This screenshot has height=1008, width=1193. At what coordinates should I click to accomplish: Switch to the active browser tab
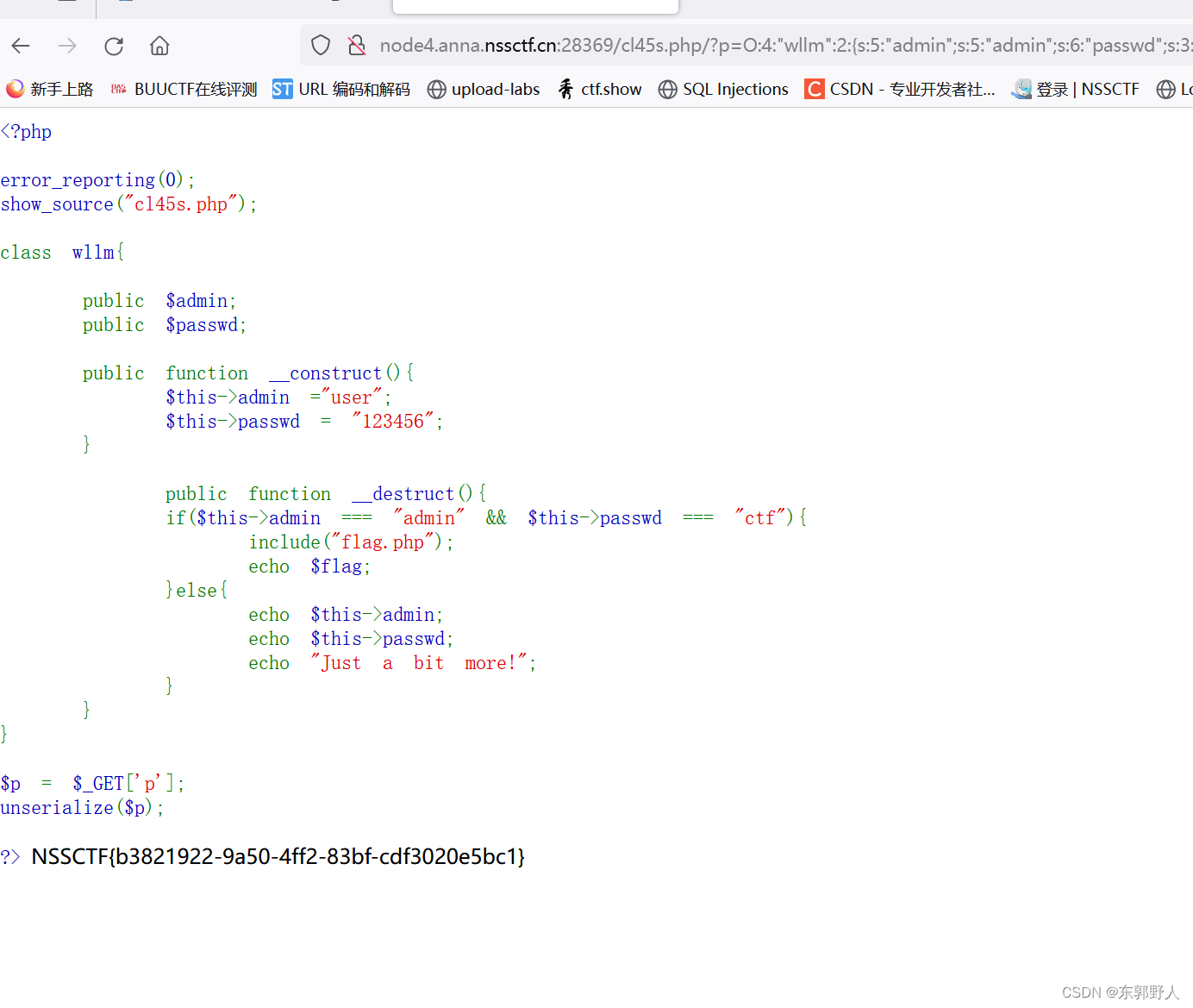click(x=534, y=7)
